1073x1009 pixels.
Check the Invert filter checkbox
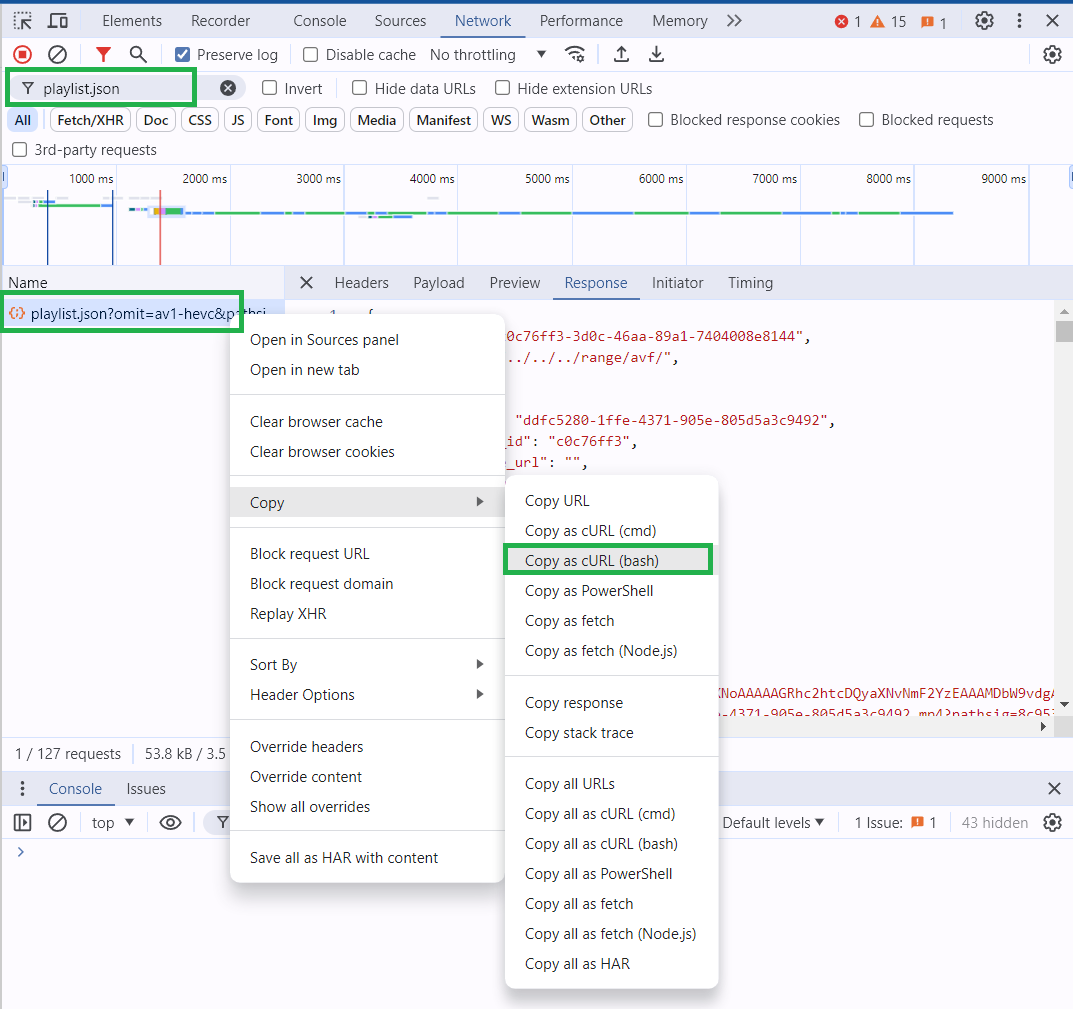click(270, 88)
